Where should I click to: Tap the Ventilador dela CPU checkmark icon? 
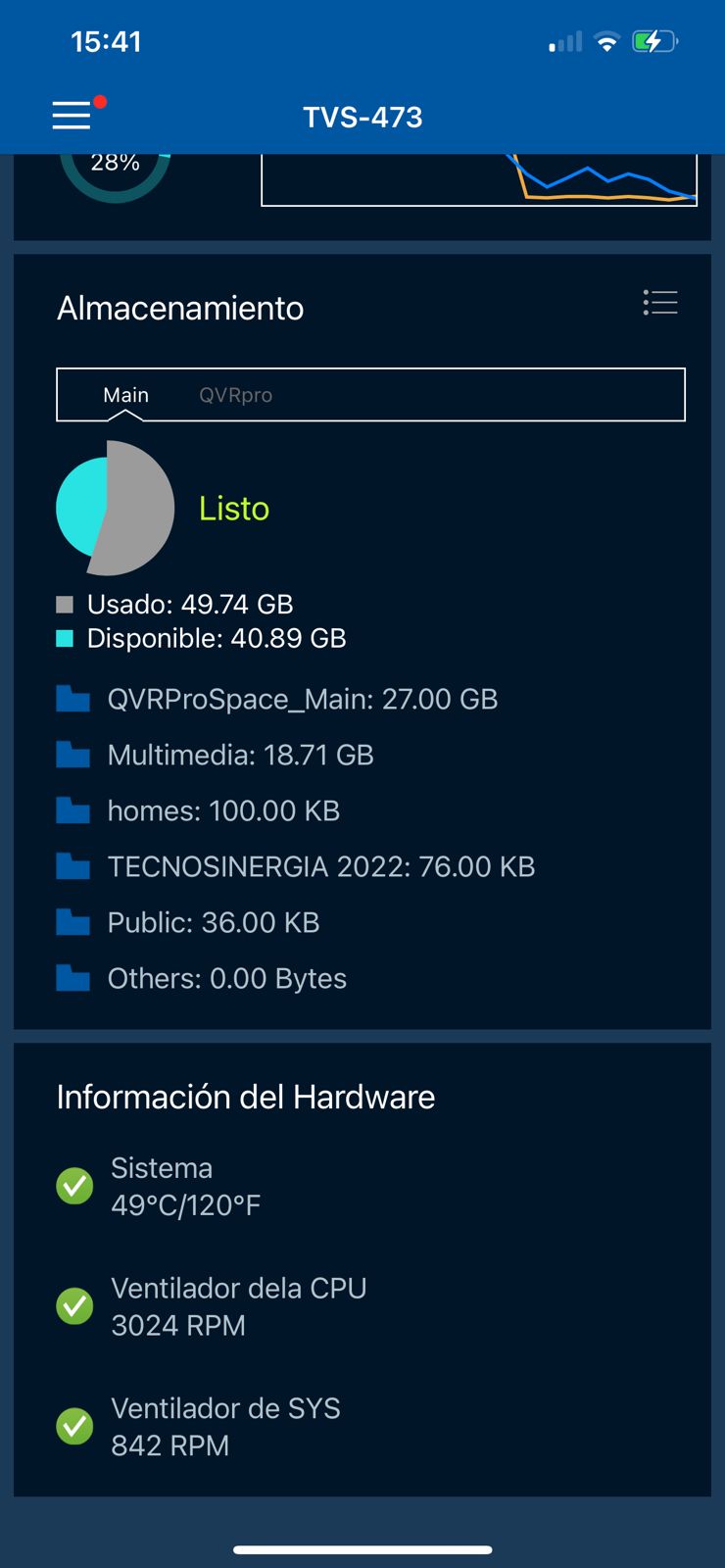point(74,1306)
